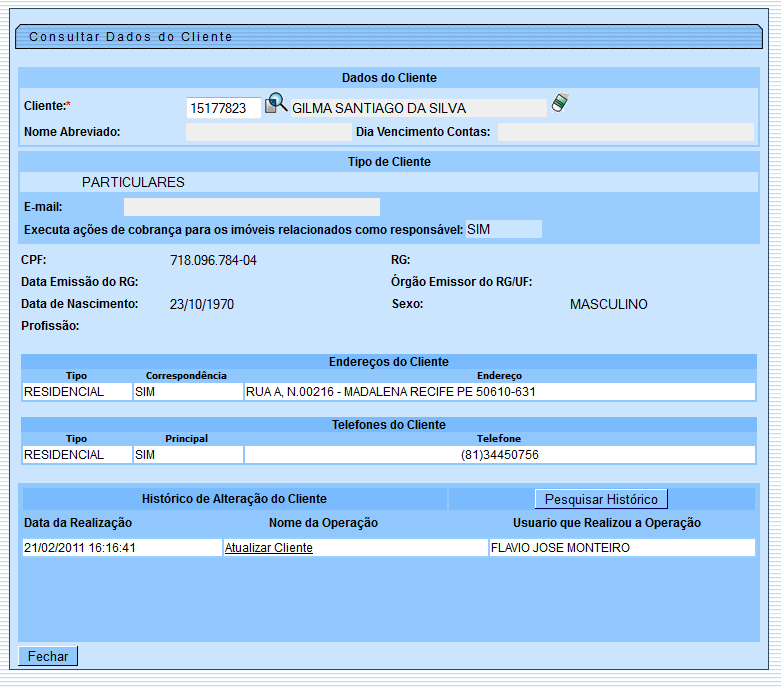Select RESIDENCIAL in the Endereços table
The width and height of the screenshot is (781, 687).
pos(76,392)
